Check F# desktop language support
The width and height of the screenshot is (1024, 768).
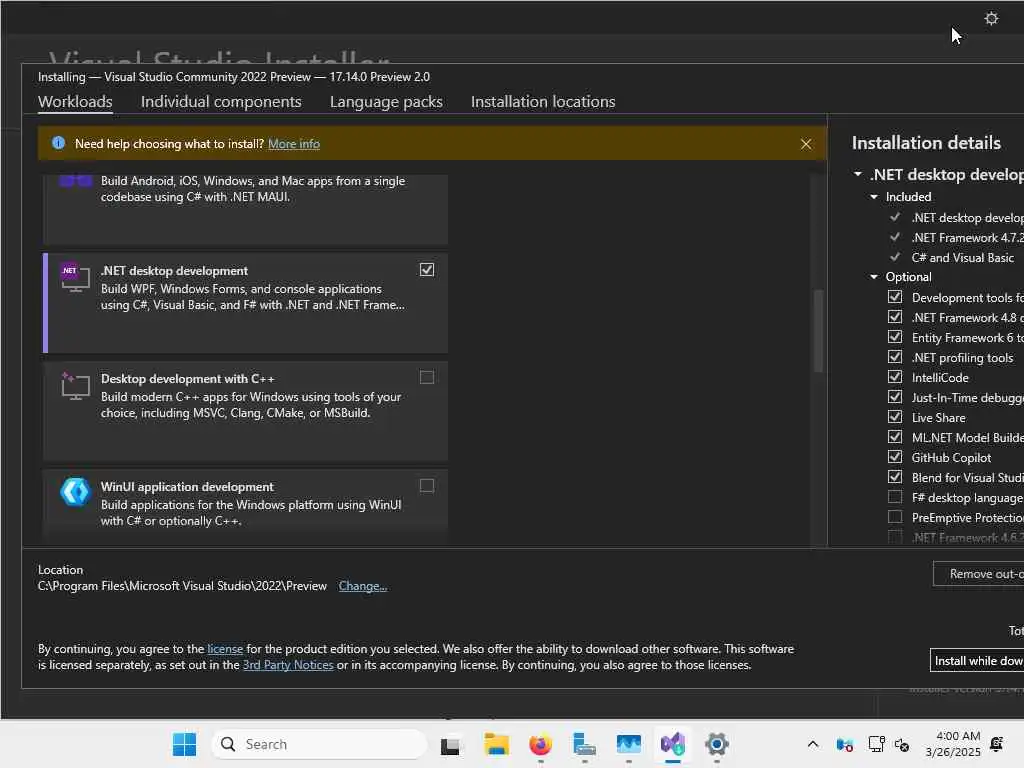tap(895, 497)
